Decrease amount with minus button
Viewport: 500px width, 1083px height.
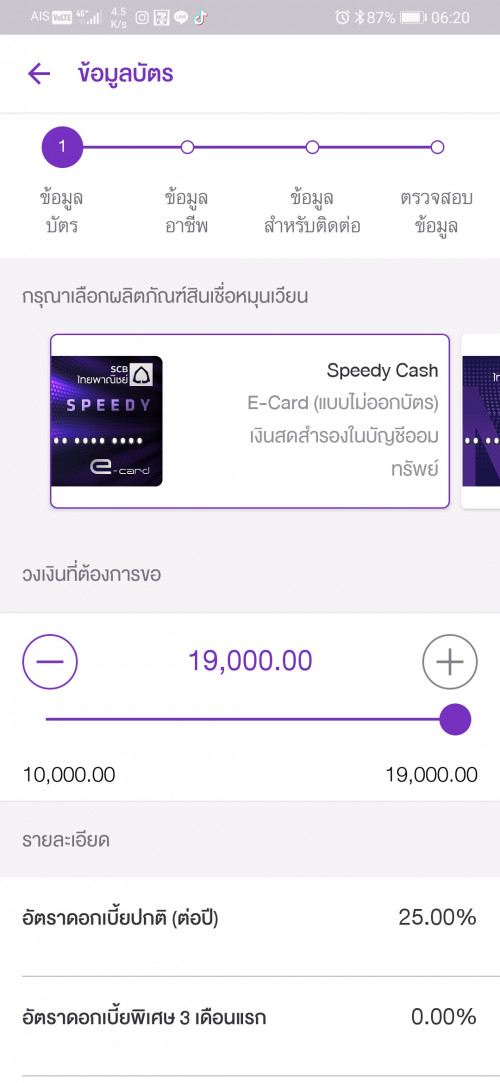click(50, 662)
